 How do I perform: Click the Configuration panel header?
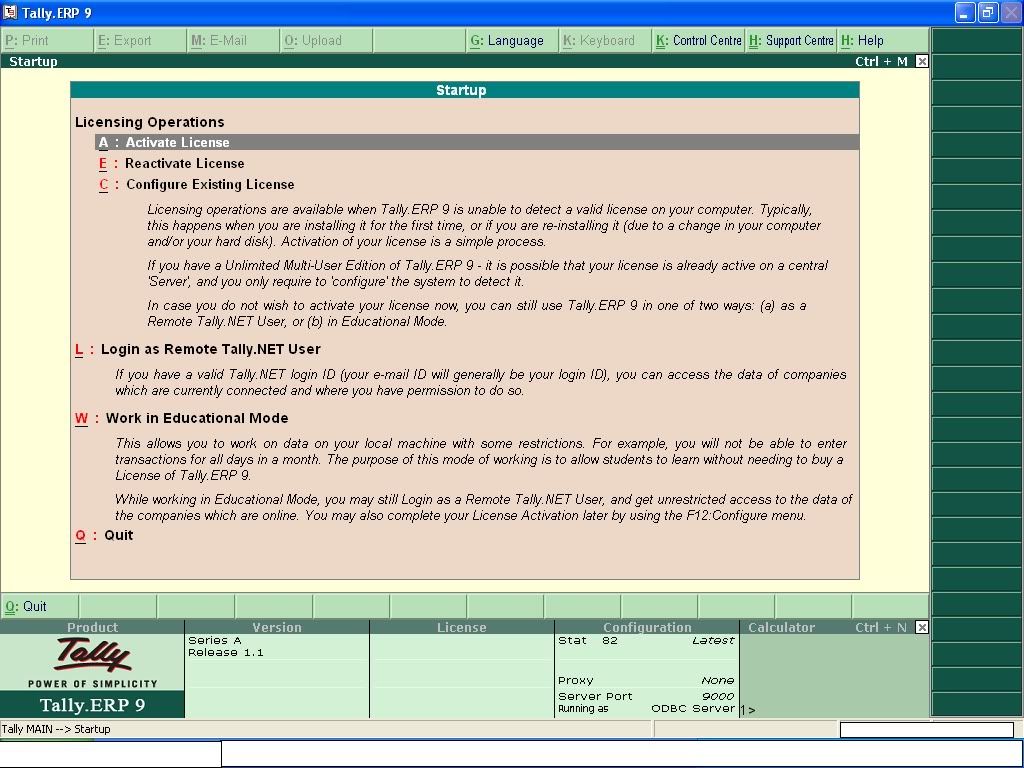pos(647,627)
